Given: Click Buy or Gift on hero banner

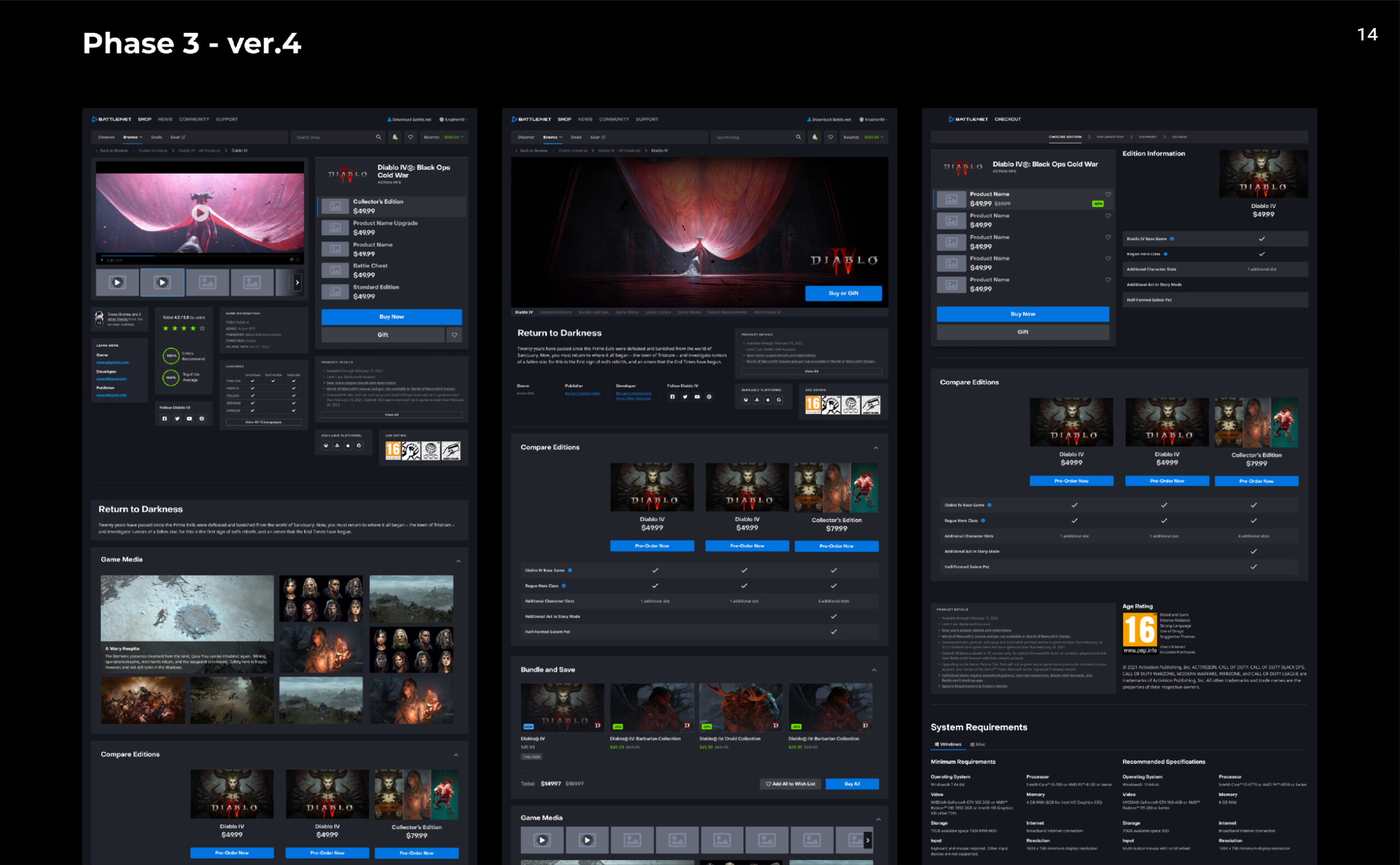Looking at the screenshot, I should pos(843,294).
